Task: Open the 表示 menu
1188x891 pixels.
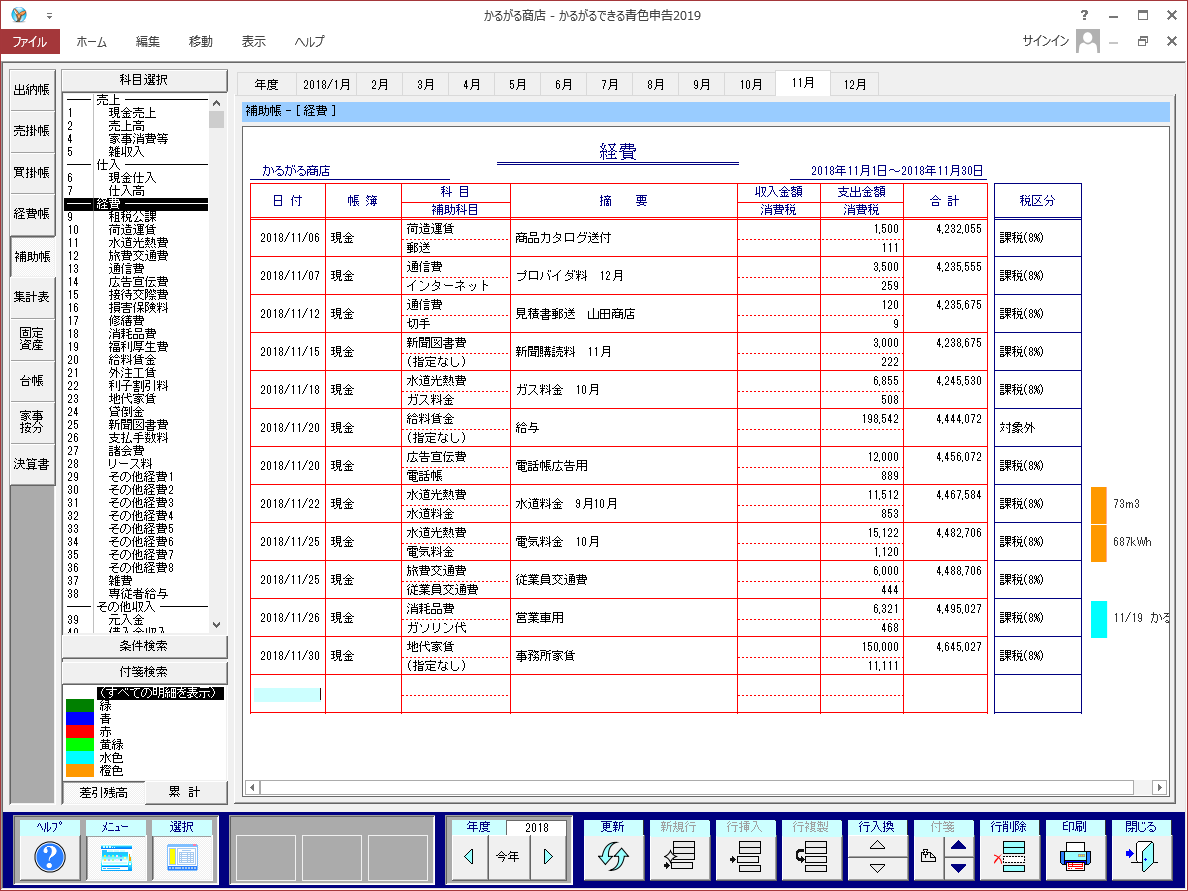Action: click(x=254, y=42)
